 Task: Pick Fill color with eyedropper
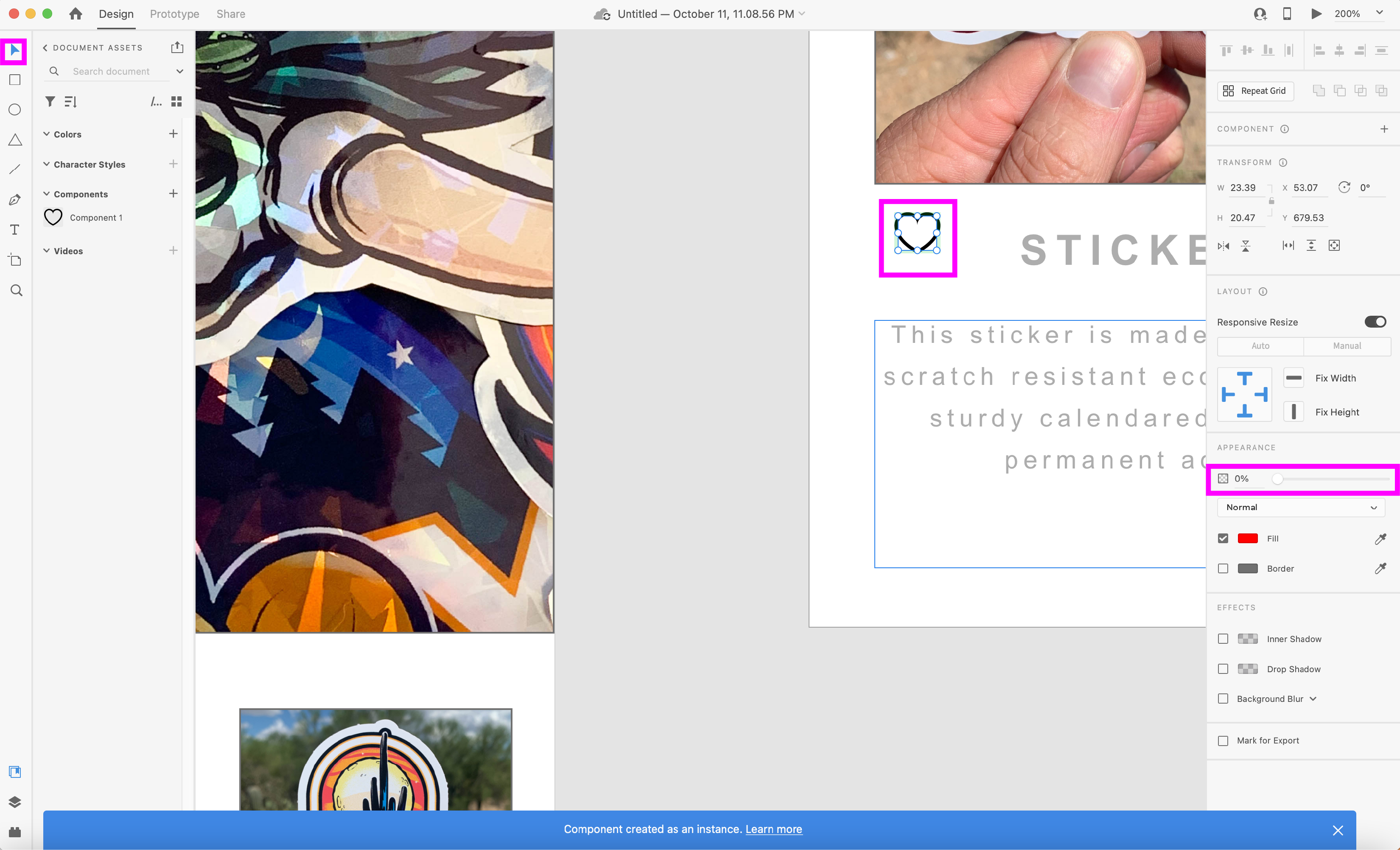[x=1380, y=539]
